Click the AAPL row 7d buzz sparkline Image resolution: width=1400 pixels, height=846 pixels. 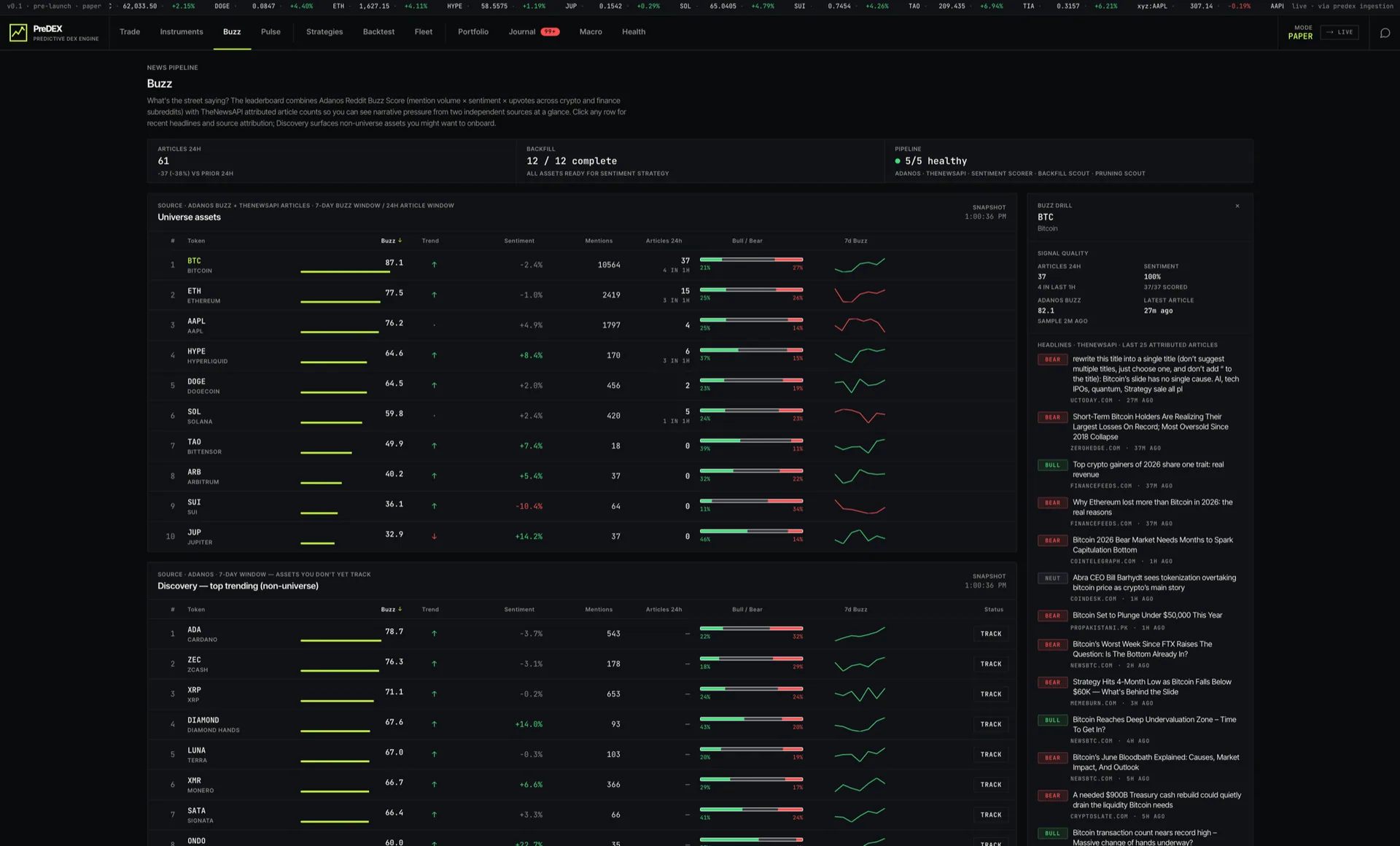860,325
